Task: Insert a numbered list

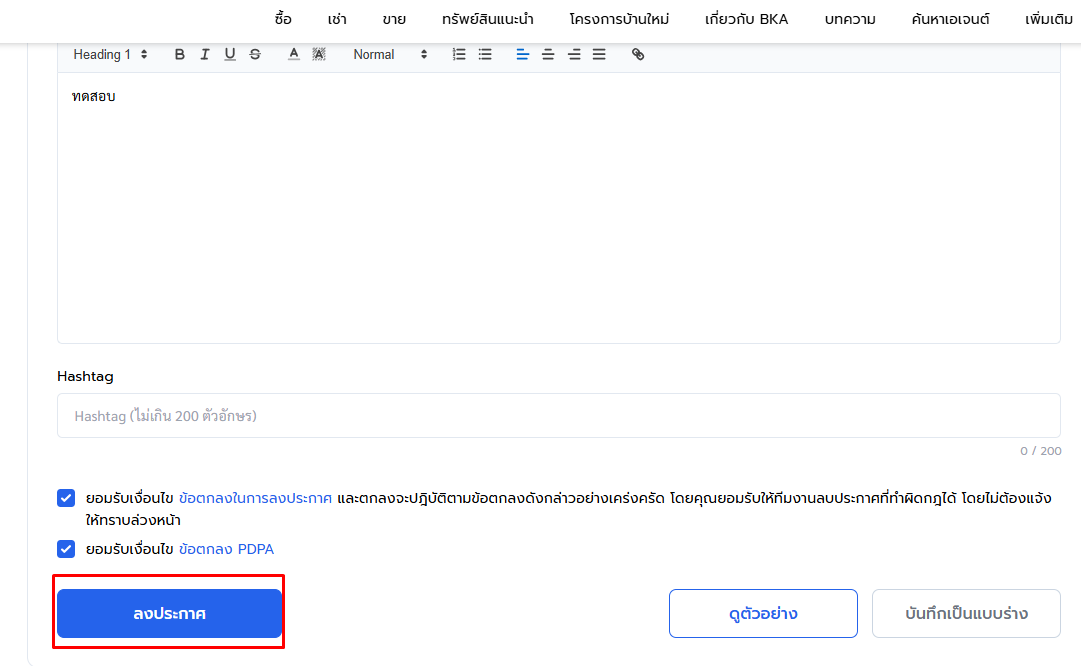Action: (459, 55)
